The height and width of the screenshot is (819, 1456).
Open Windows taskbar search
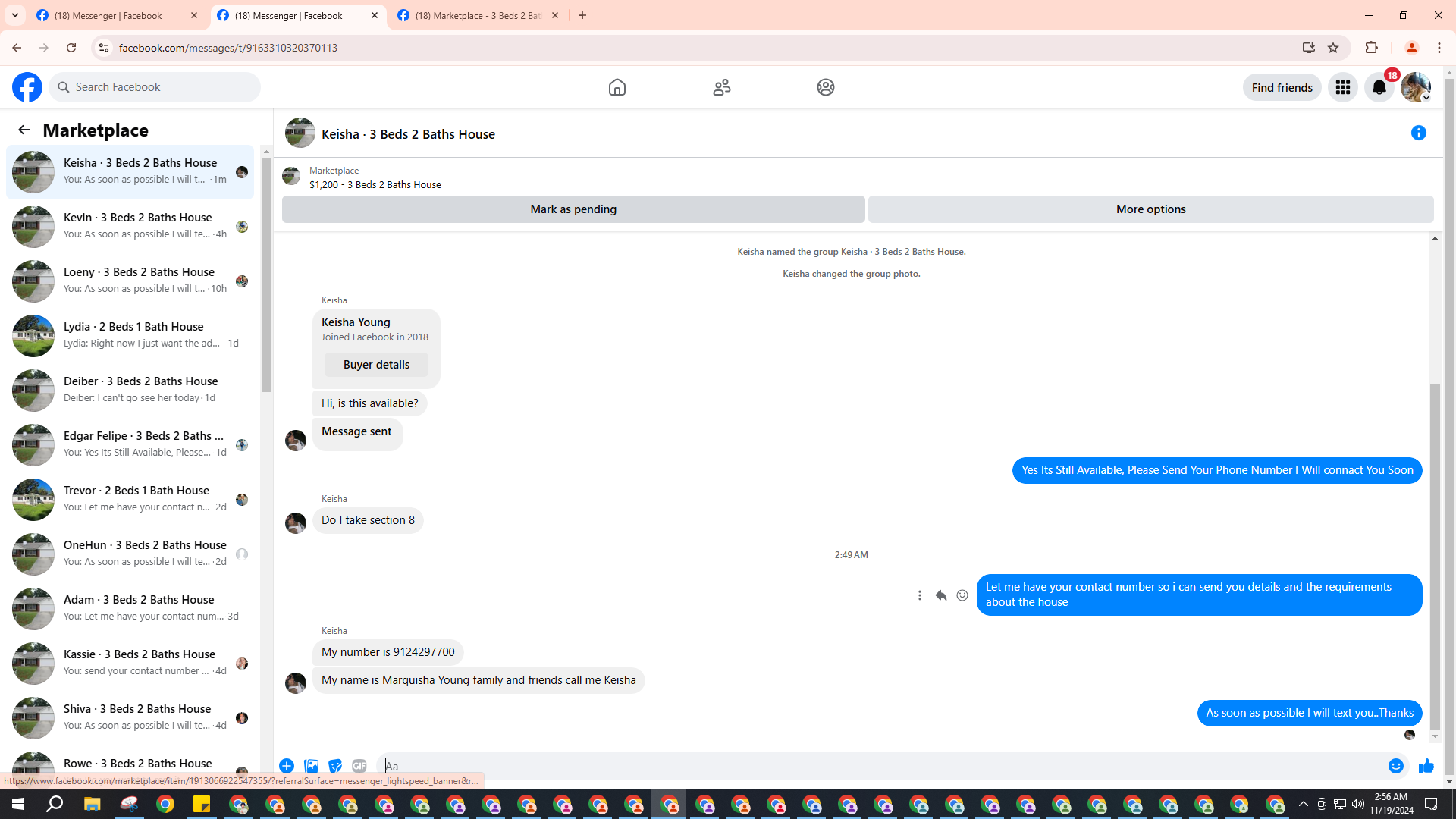[55, 804]
